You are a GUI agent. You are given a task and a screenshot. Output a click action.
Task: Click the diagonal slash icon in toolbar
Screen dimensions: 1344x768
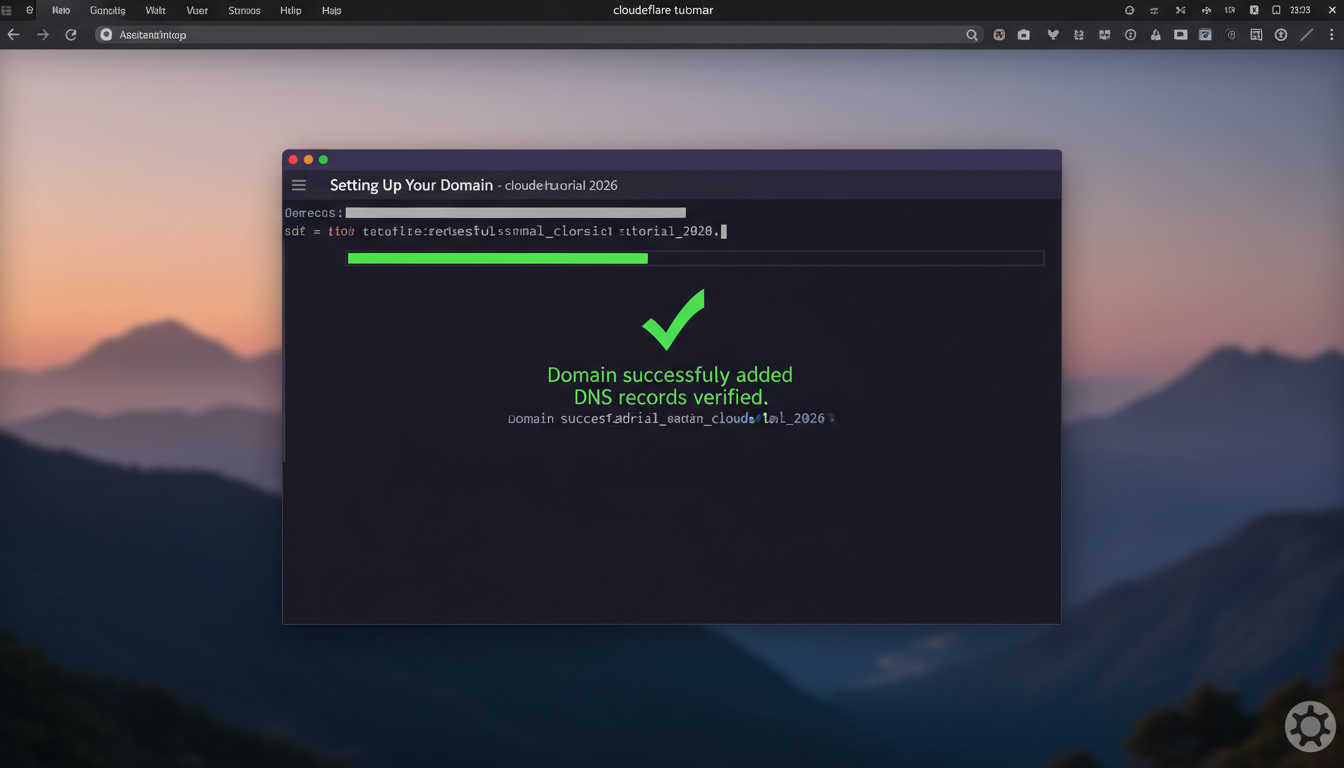coord(1307,34)
